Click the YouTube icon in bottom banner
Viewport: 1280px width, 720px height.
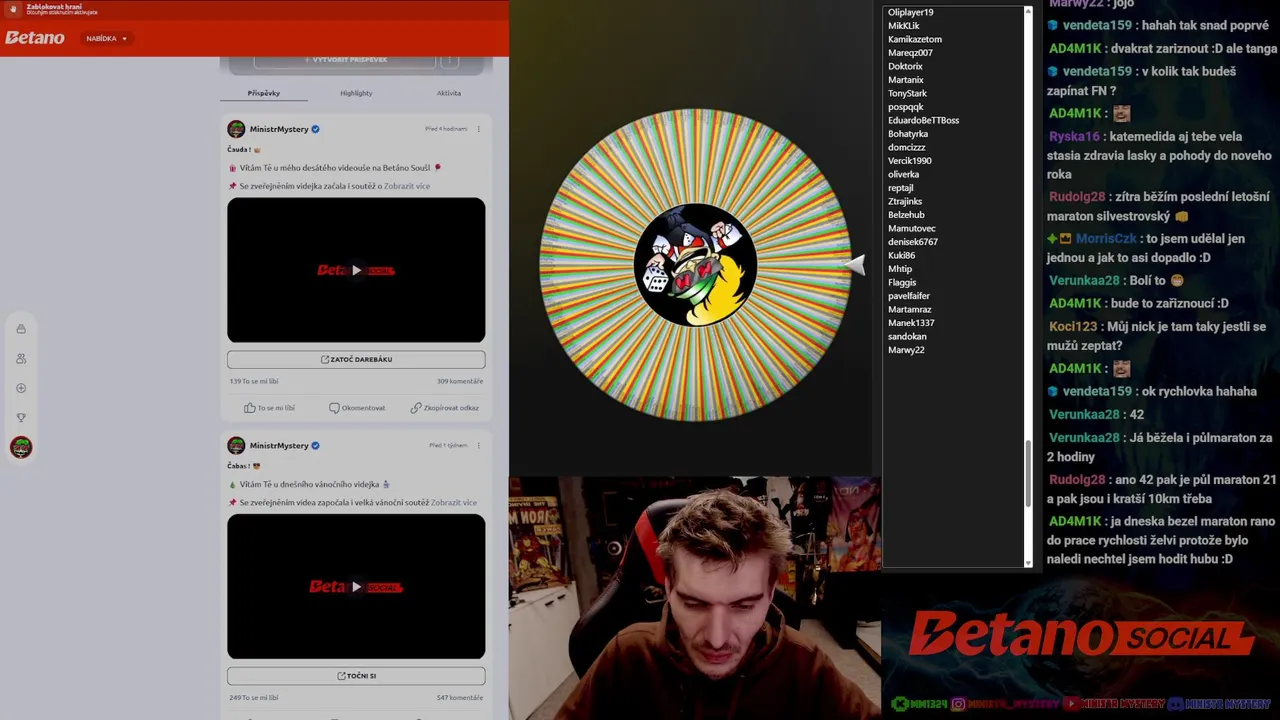tap(1071, 704)
